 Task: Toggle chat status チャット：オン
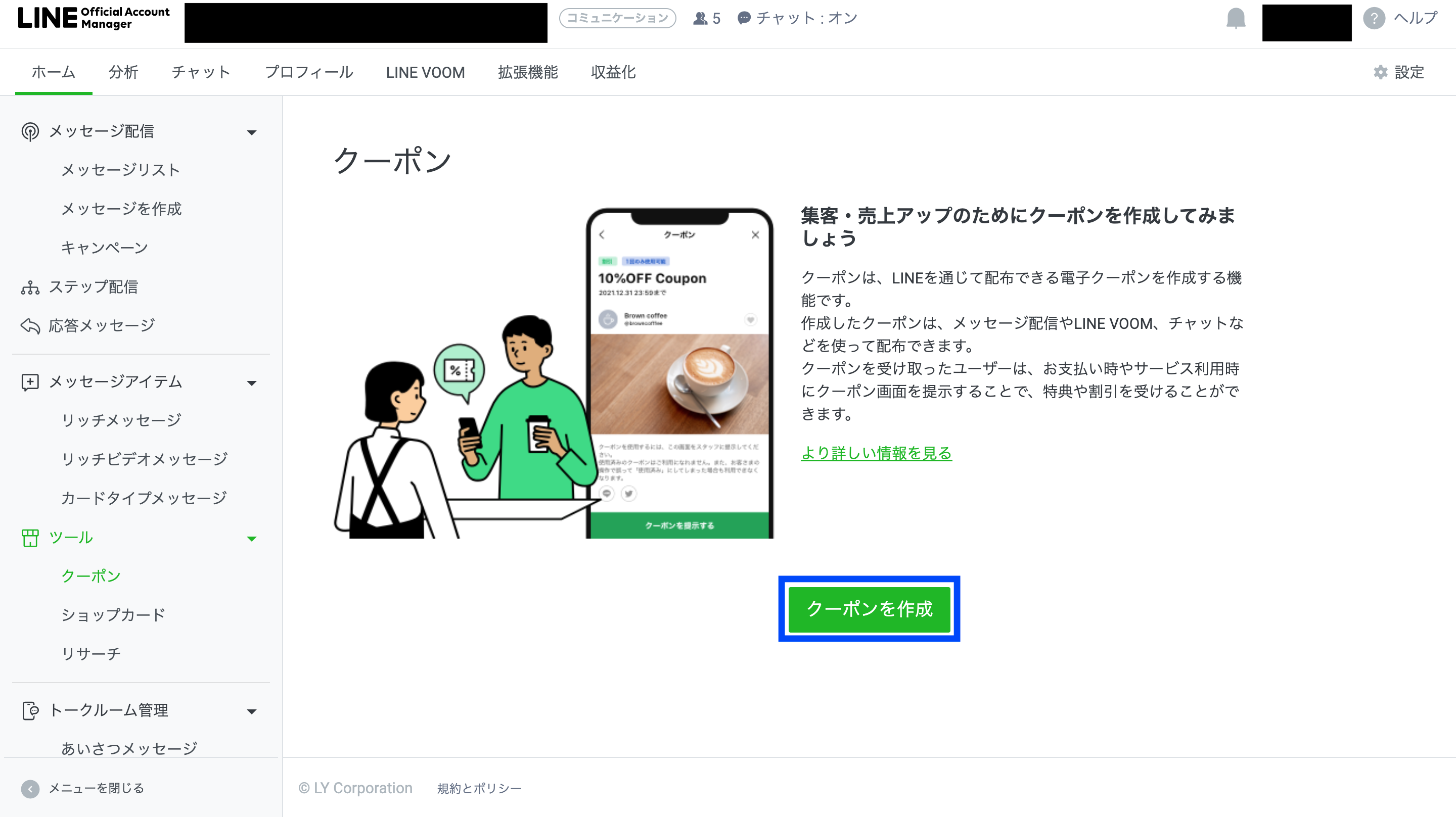tap(797, 19)
